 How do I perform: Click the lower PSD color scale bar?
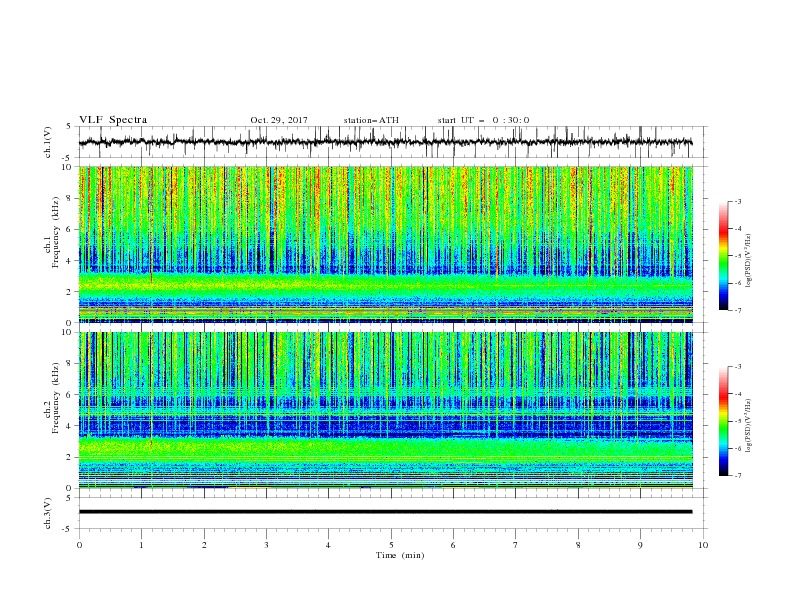723,421
